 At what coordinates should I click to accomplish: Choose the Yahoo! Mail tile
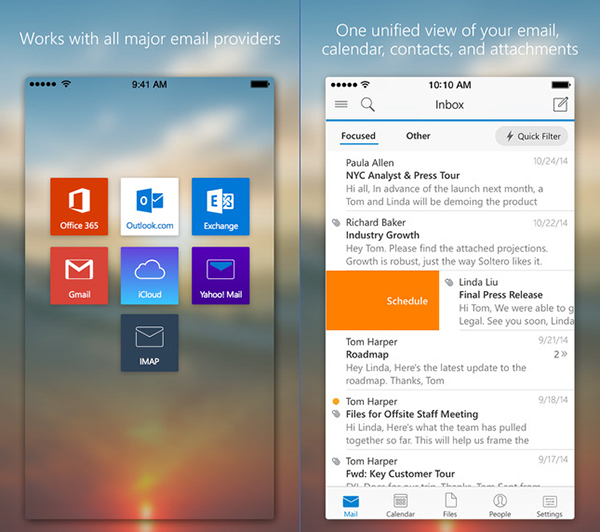(x=220, y=276)
